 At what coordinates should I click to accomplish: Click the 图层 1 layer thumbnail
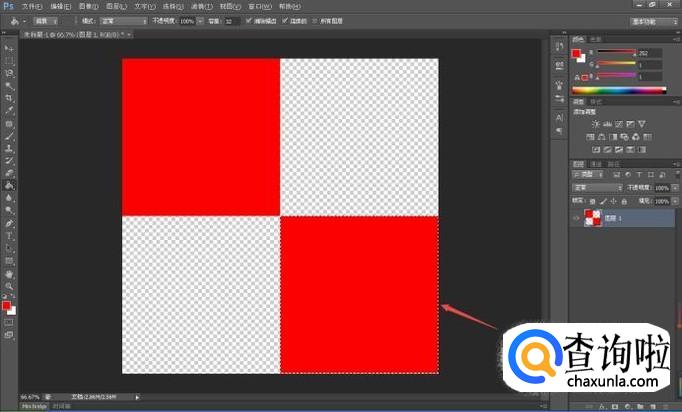(591, 217)
